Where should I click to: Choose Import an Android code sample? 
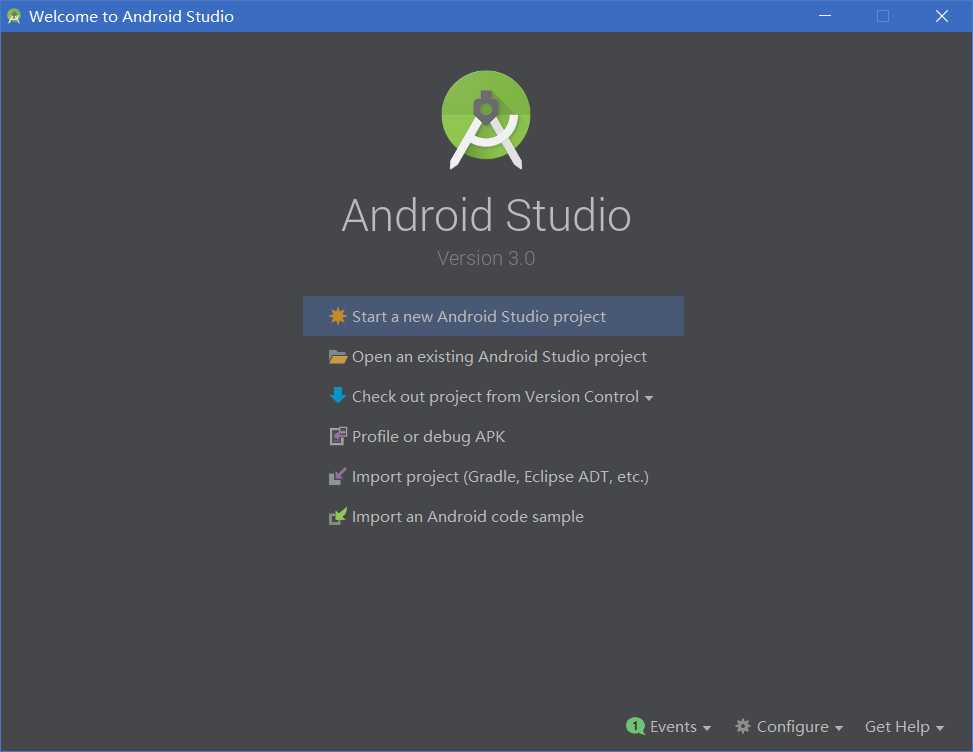click(x=493, y=517)
